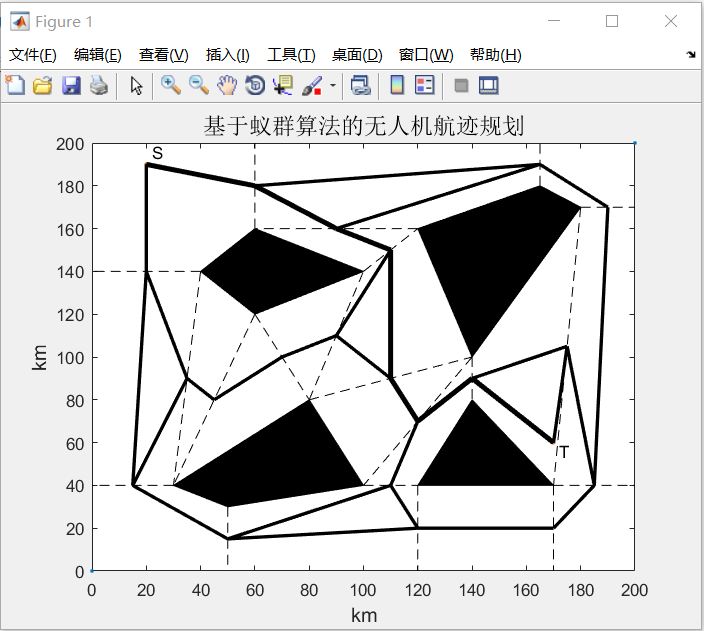Maximize the Figure 1 window
This screenshot has height=631, width=704.
[x=612, y=21]
